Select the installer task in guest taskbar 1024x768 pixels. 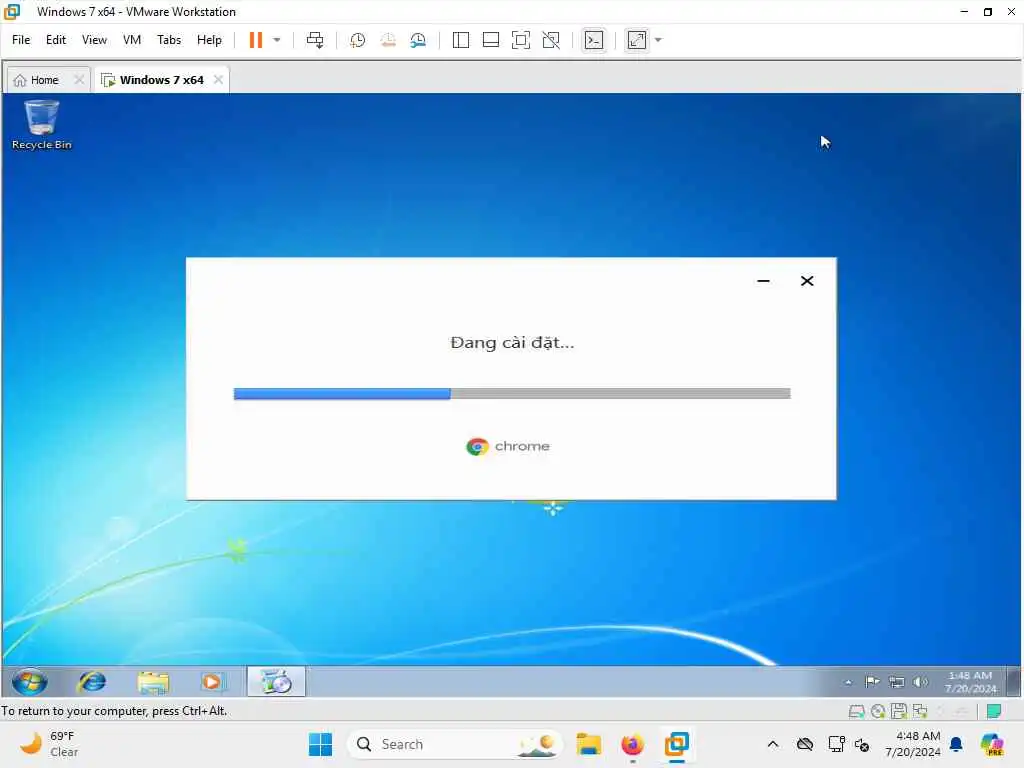pyautogui.click(x=276, y=682)
